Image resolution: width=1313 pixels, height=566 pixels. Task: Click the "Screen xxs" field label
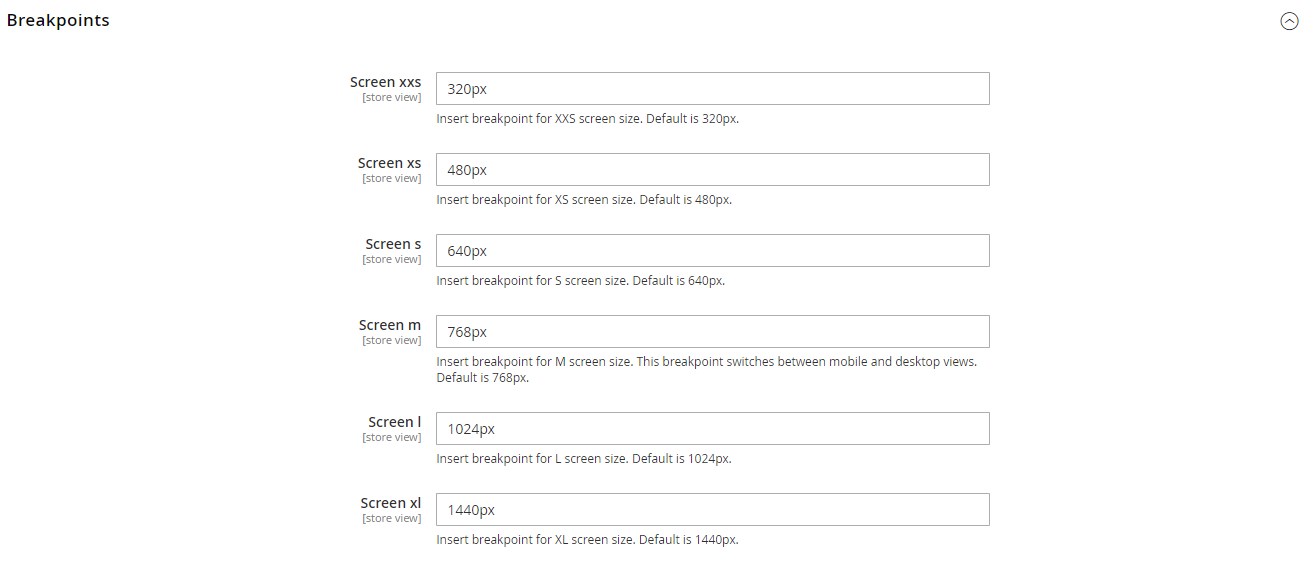[385, 82]
